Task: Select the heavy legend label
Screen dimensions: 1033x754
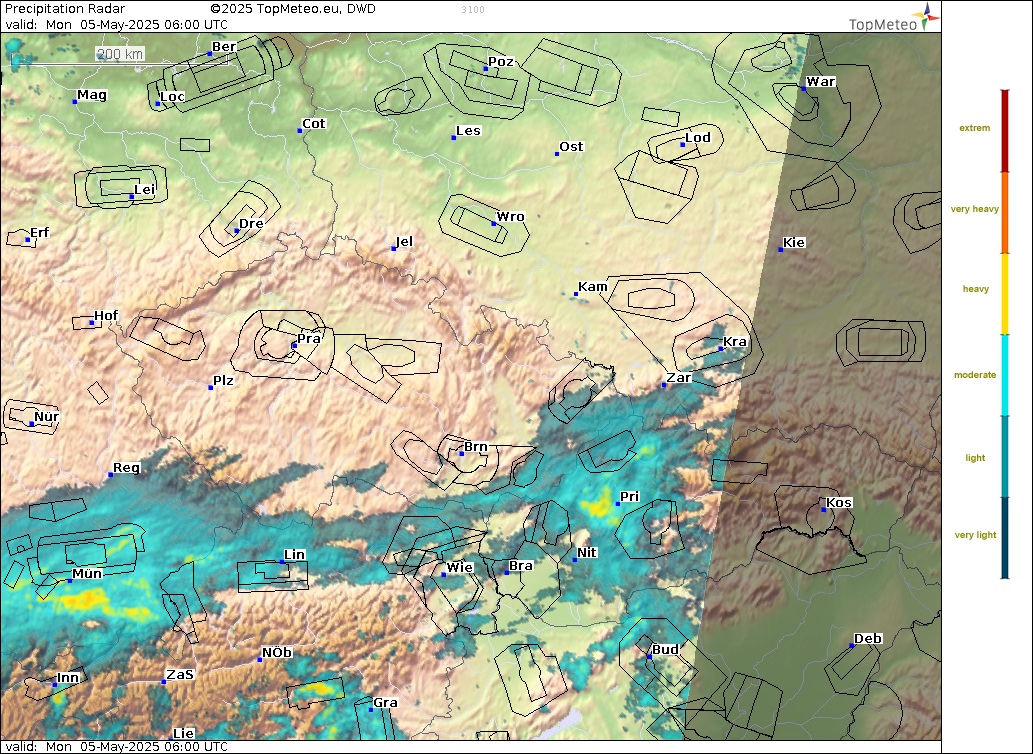Action: (976, 288)
